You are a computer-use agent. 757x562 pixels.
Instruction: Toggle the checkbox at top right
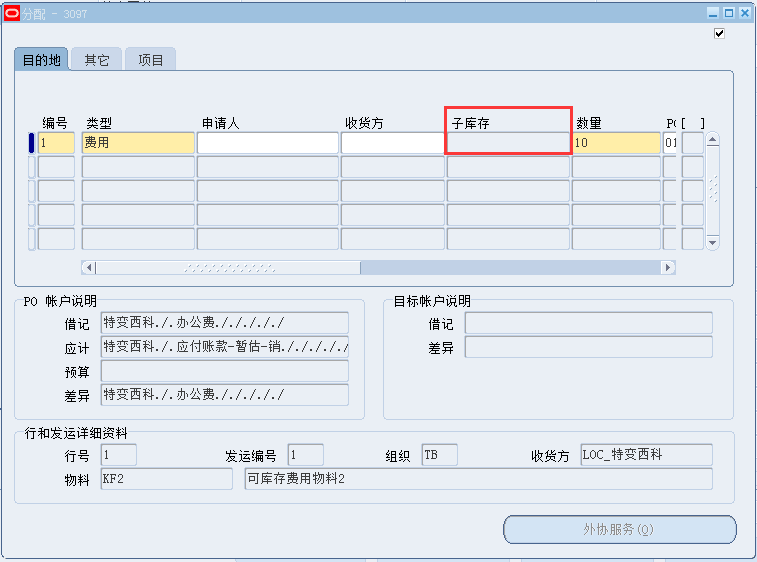(719, 33)
